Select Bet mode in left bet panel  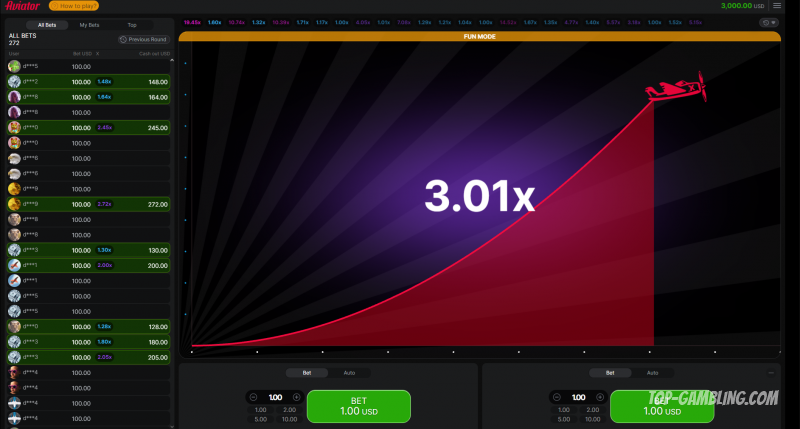(307, 373)
